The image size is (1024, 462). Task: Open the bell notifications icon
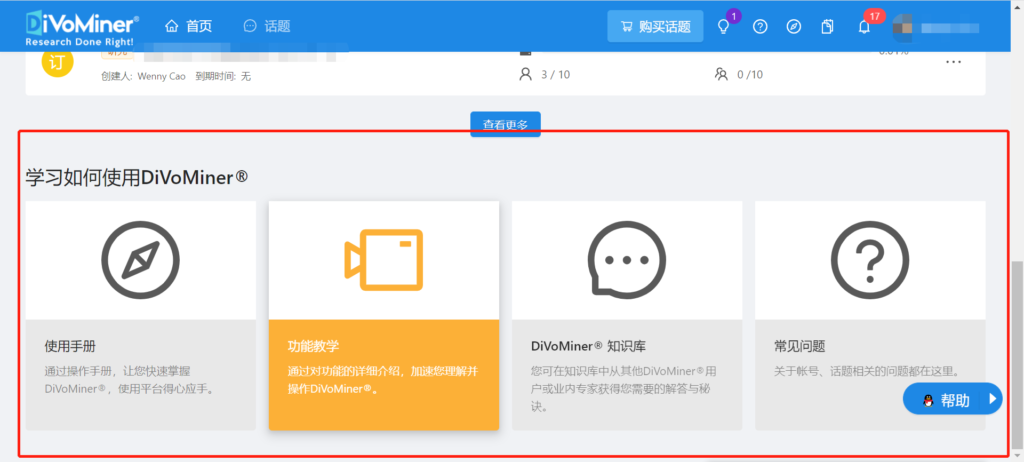[864, 27]
